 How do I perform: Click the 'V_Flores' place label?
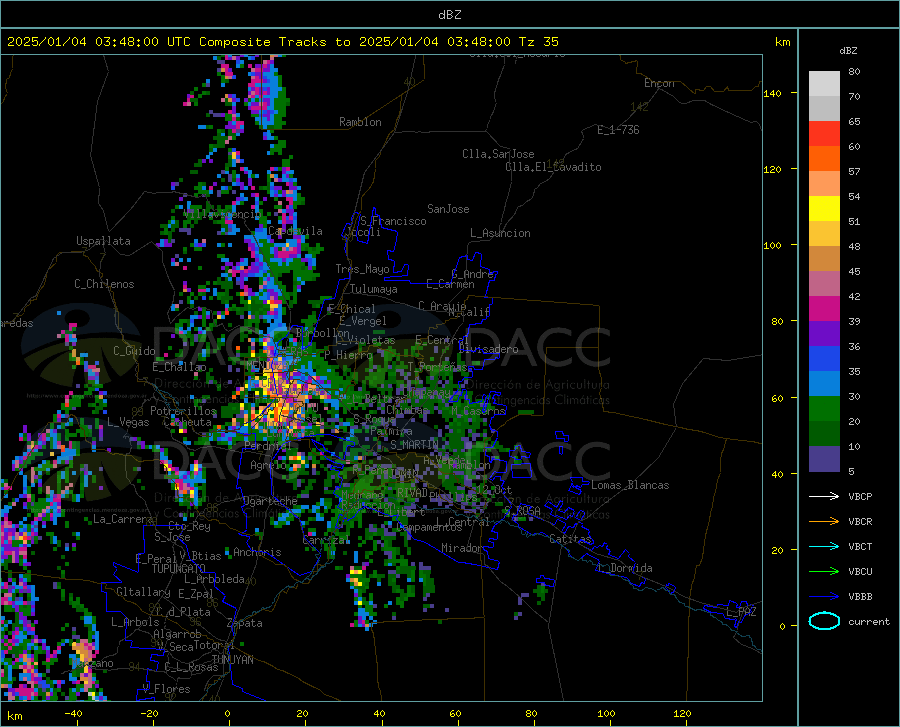[x=166, y=689]
